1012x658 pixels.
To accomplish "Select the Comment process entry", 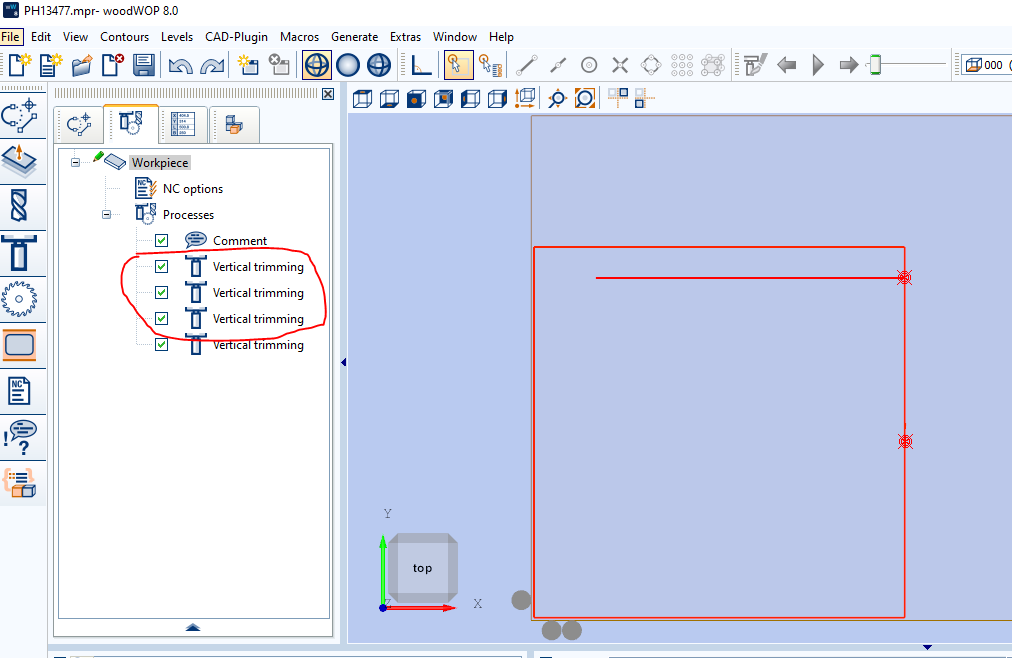I will [x=239, y=241].
